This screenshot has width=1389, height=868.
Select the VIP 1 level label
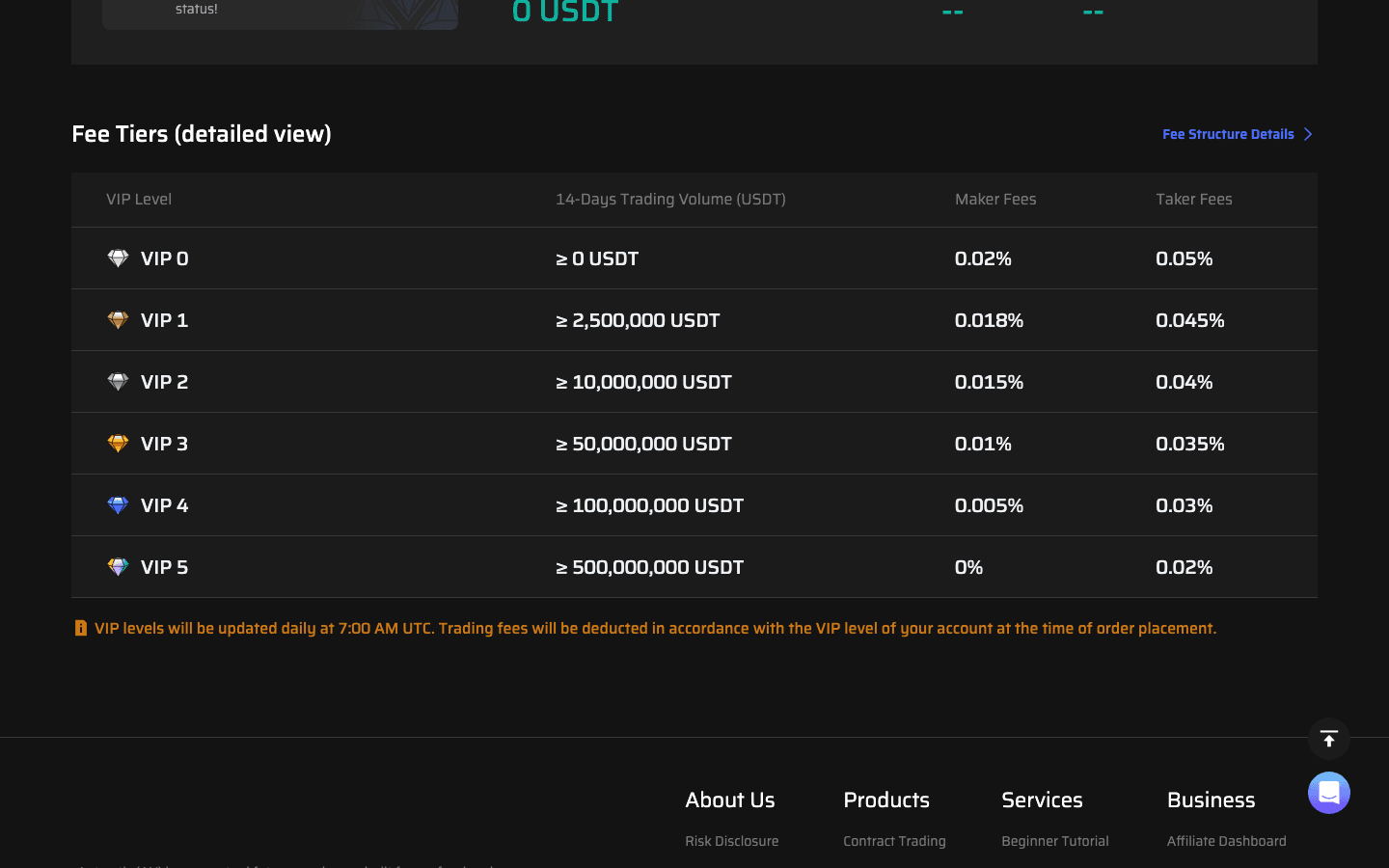165,320
